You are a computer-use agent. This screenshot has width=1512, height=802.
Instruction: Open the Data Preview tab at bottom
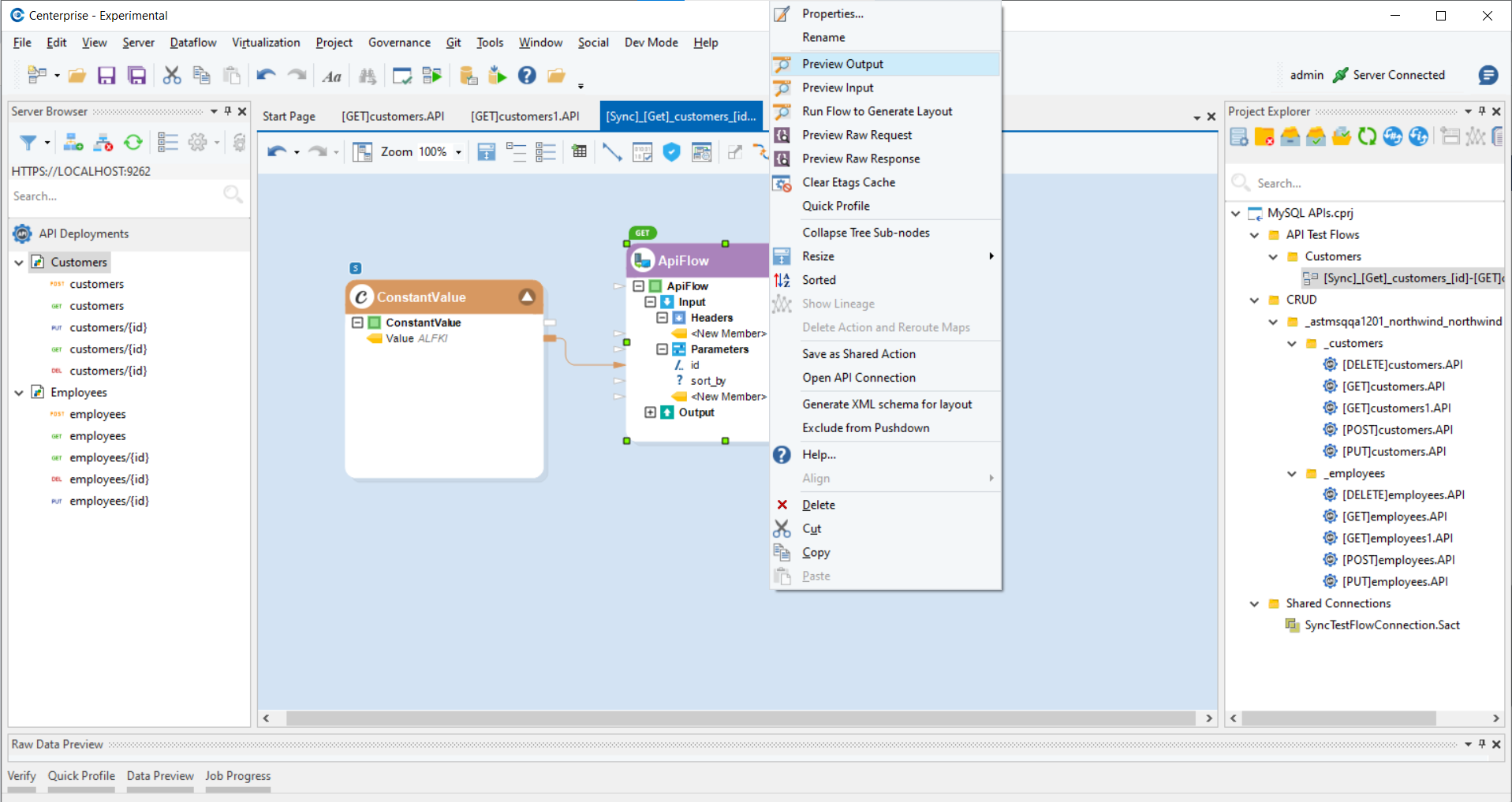coord(160,776)
